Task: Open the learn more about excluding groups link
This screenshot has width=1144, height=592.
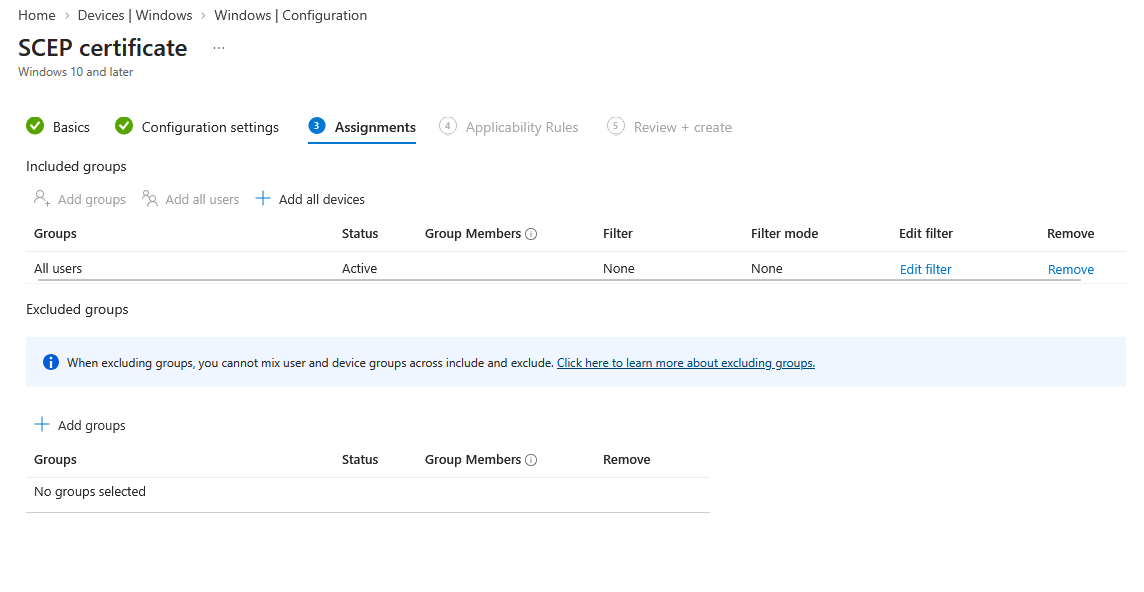Action: 686,363
